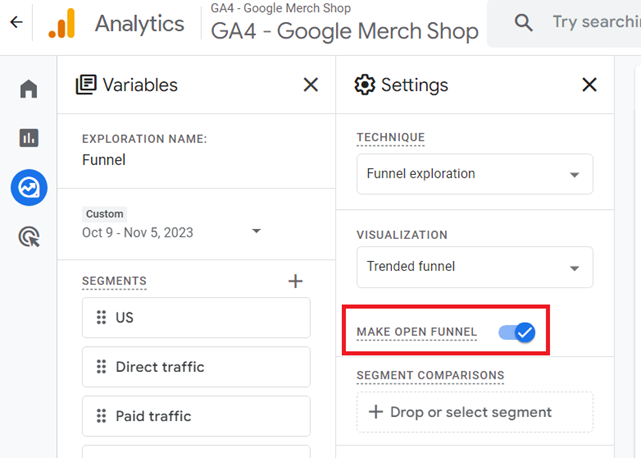
Task: Grab the US segment drag handle
Action: 101,317
